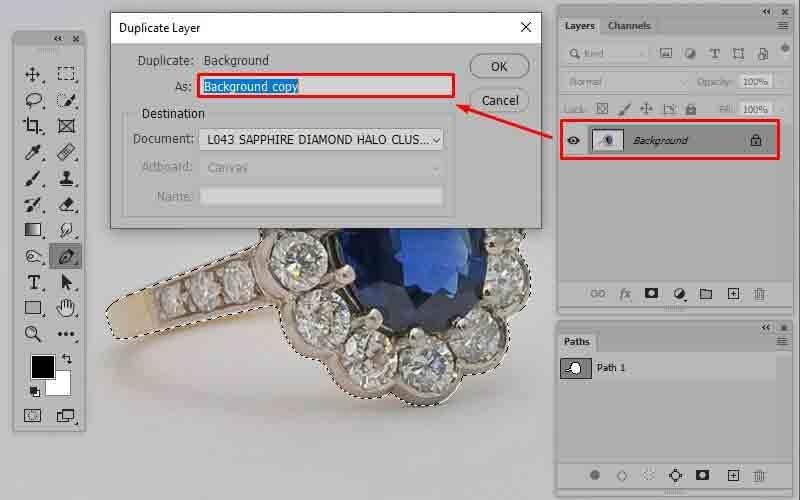The image size is (800, 500).
Task: Select the Crop tool
Action: tap(33, 126)
